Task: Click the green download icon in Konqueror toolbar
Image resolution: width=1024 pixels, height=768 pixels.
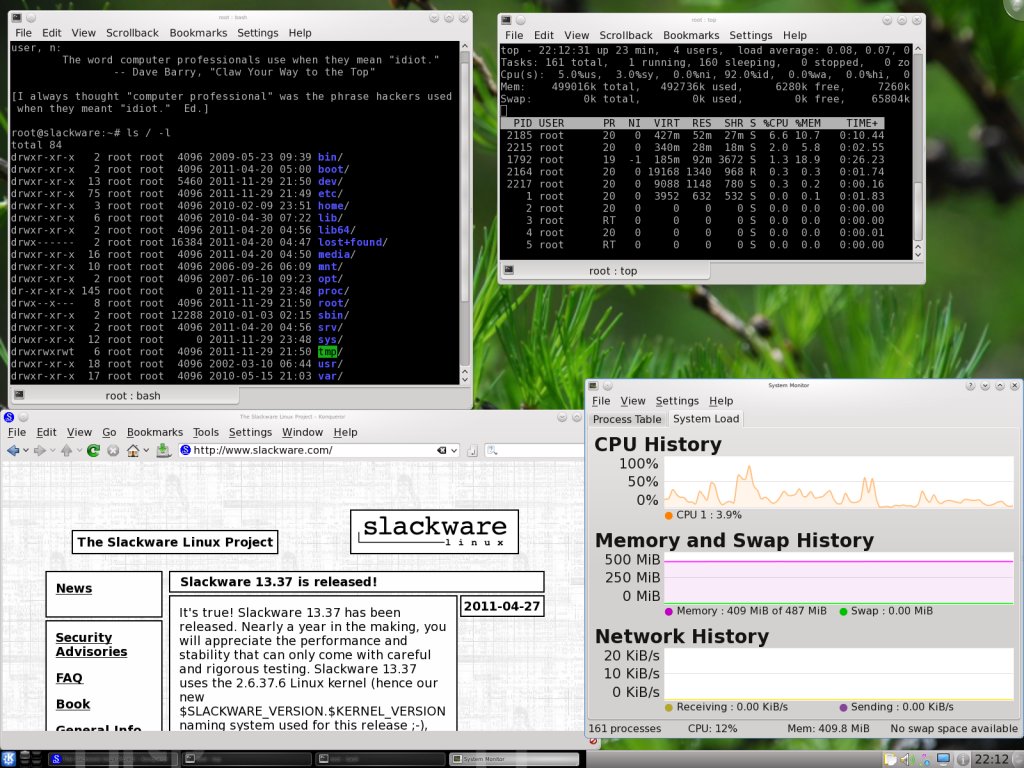Action: [x=164, y=451]
